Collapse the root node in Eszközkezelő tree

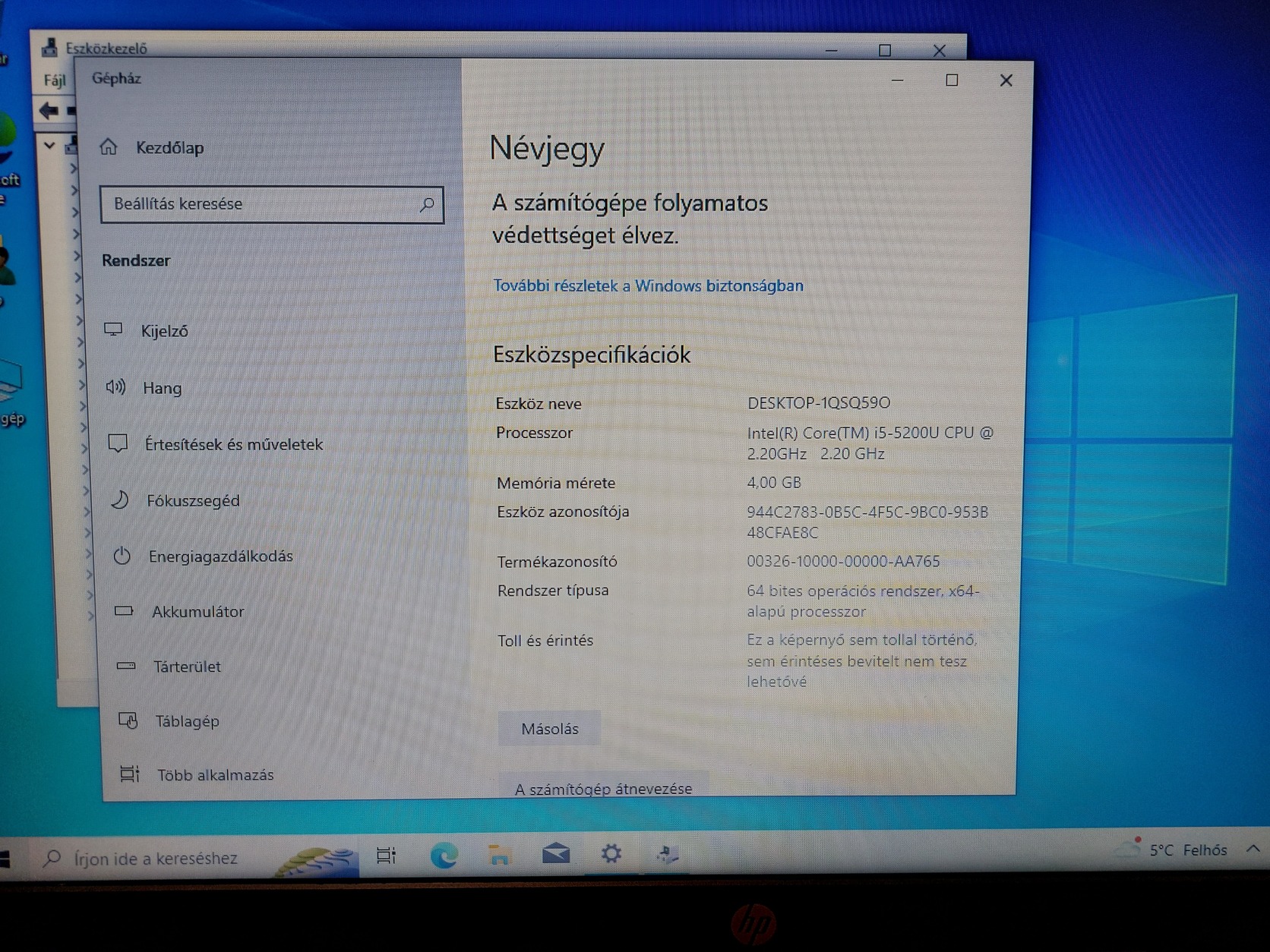coord(49,145)
